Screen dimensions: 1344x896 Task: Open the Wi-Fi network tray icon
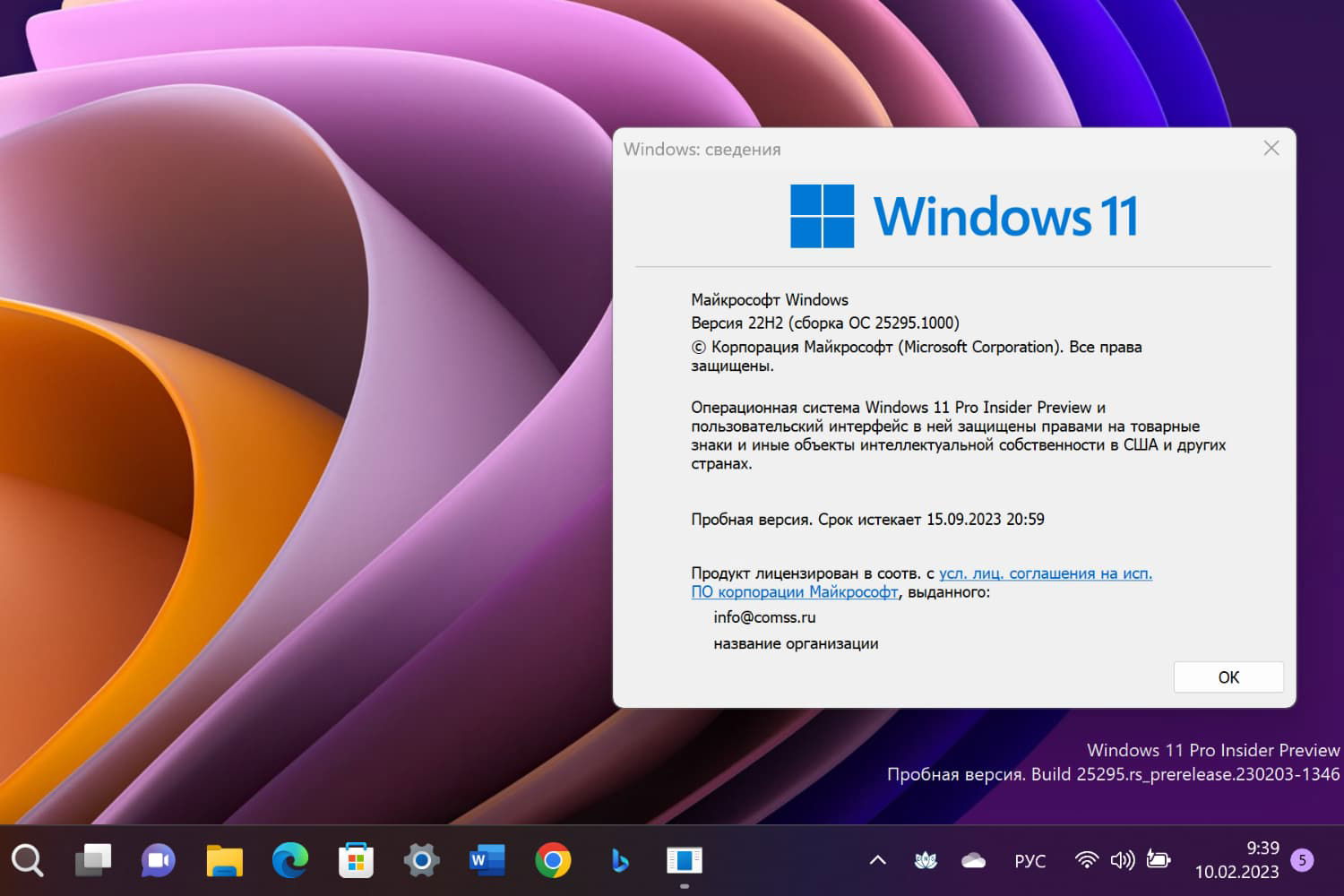(1086, 860)
